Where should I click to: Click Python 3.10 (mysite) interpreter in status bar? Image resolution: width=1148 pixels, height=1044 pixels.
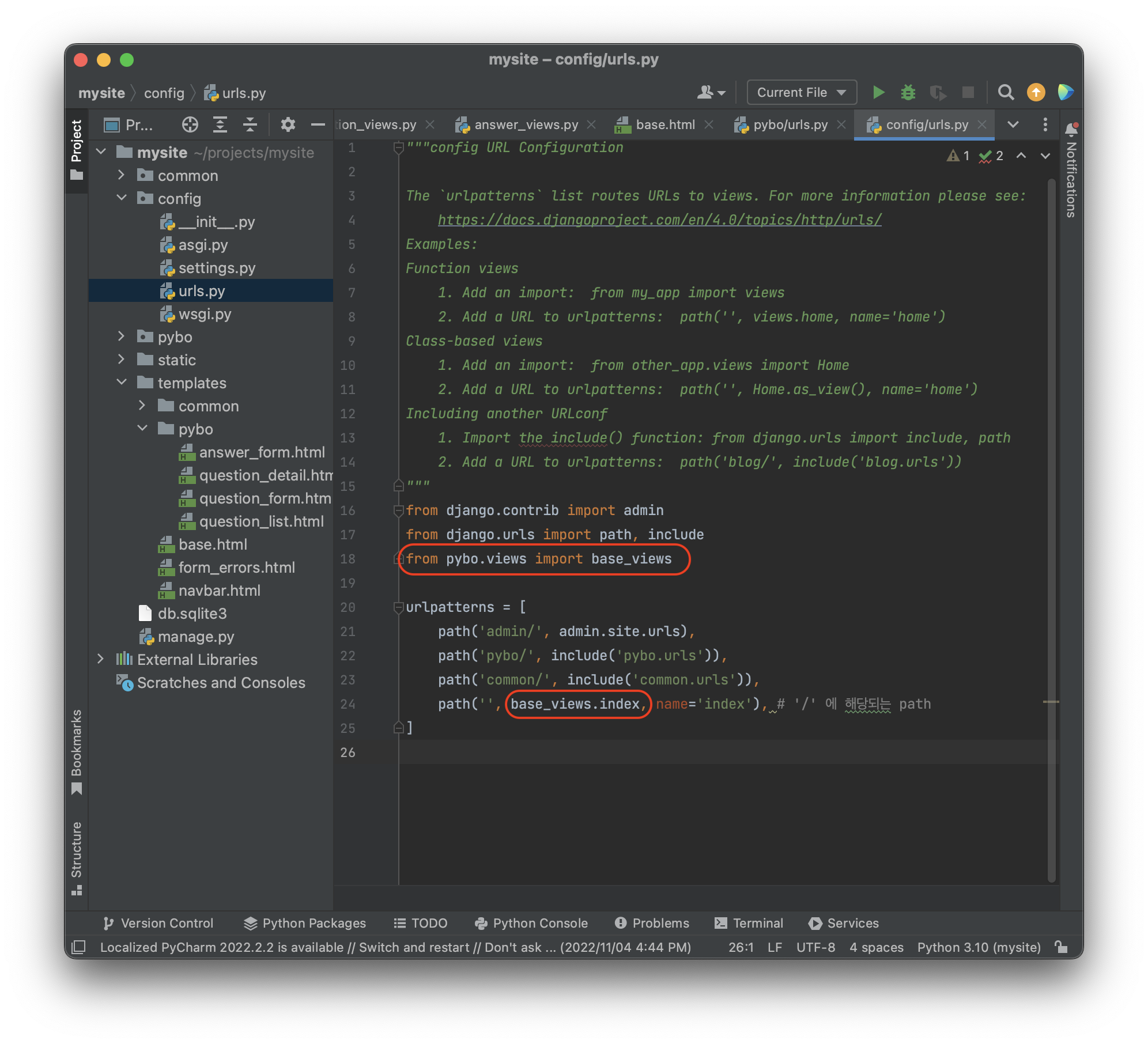[x=979, y=947]
